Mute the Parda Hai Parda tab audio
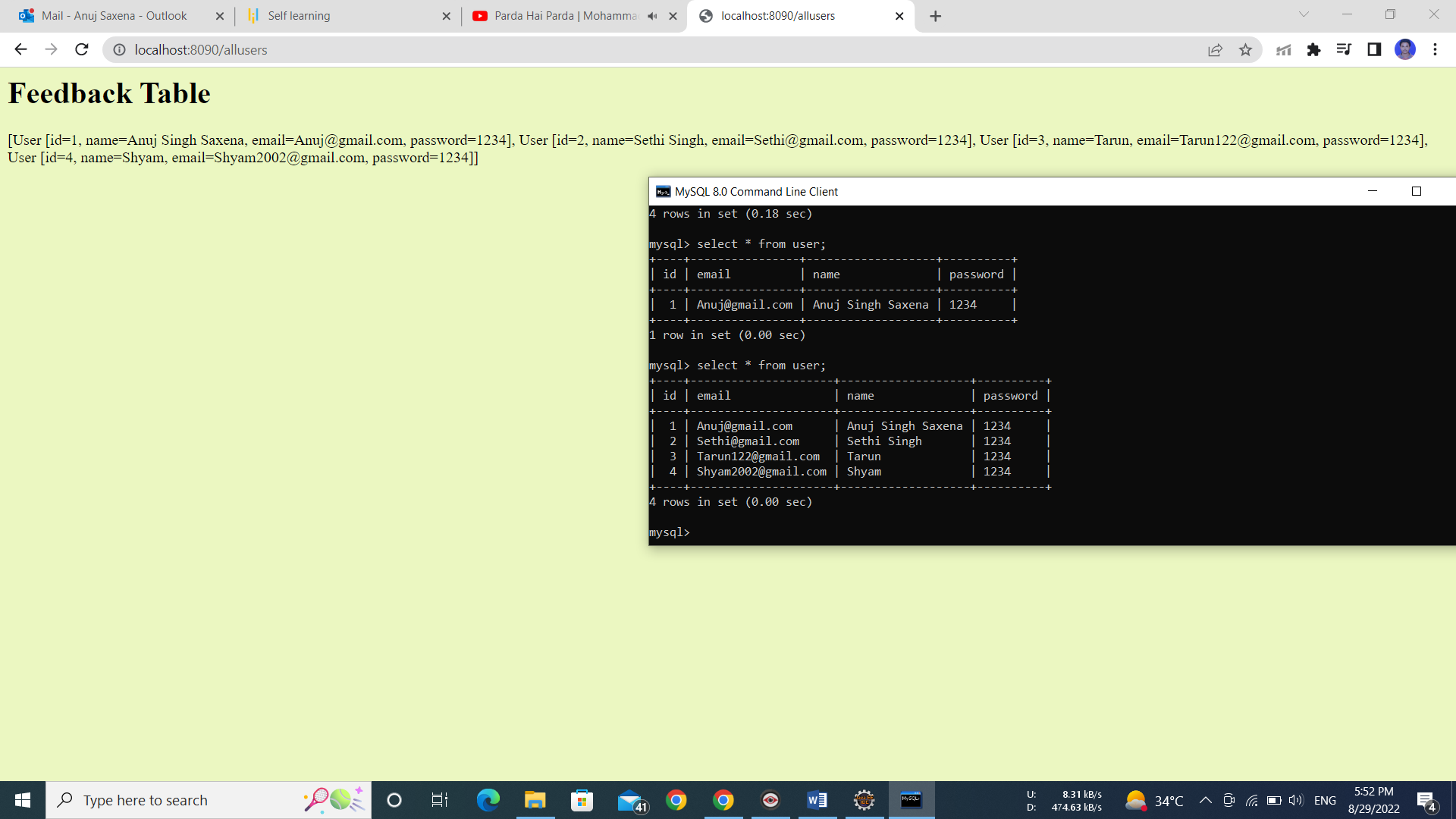The height and width of the screenshot is (819, 1456). (652, 16)
